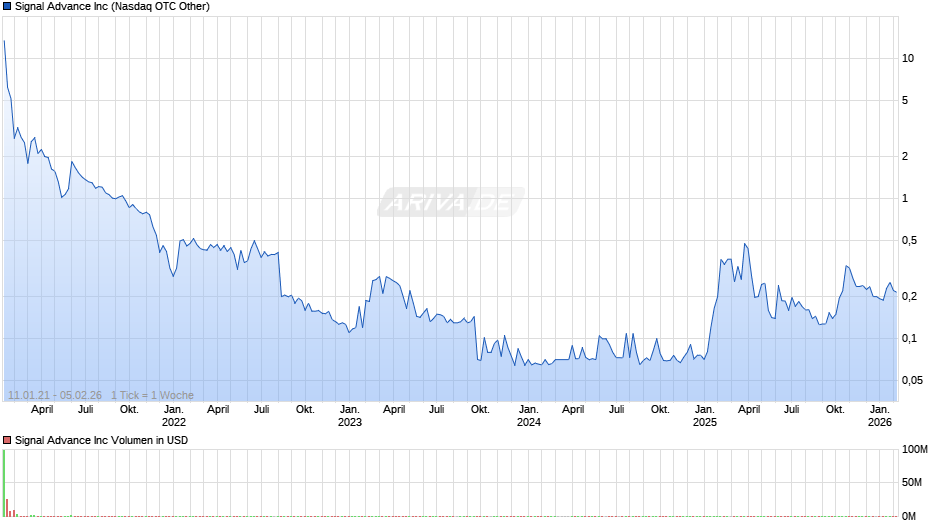Select the chart title 'Signal Advance Inc (Nasdaq OTC Other)'

click(x=112, y=7)
